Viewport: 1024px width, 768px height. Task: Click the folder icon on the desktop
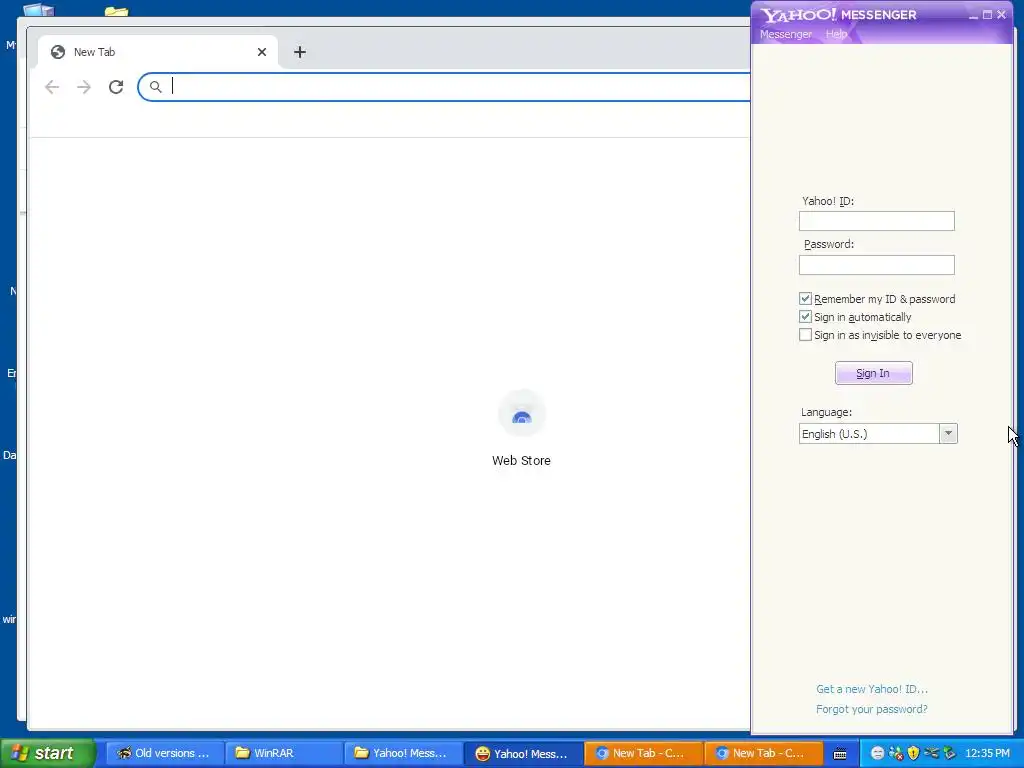coord(116,11)
